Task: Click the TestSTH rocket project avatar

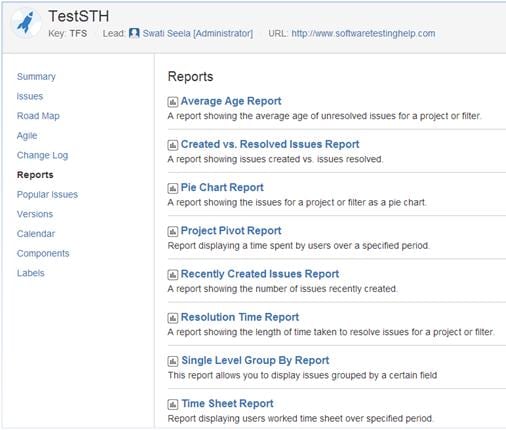Action: (26, 23)
